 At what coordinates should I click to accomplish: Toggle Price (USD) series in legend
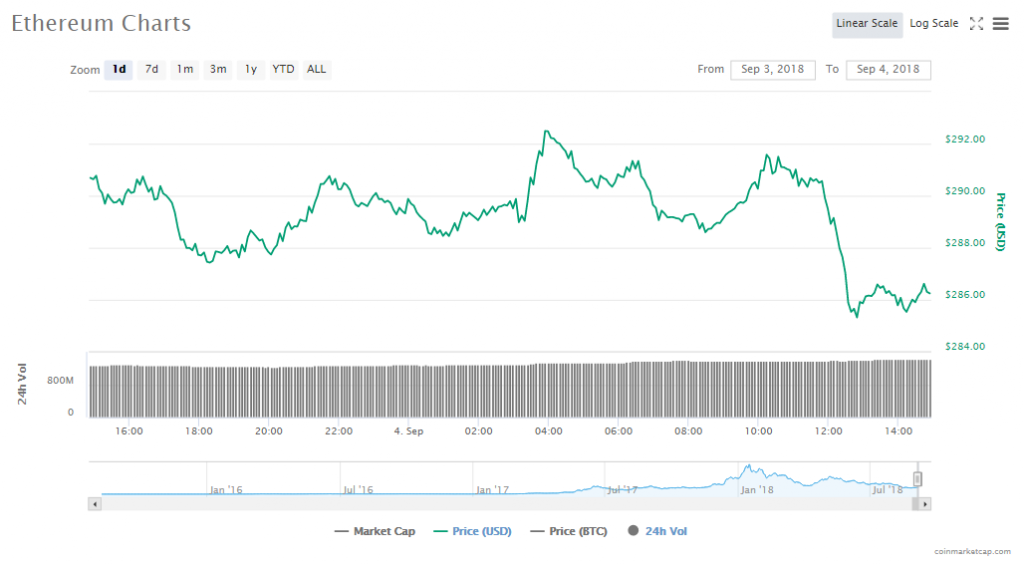pos(472,532)
